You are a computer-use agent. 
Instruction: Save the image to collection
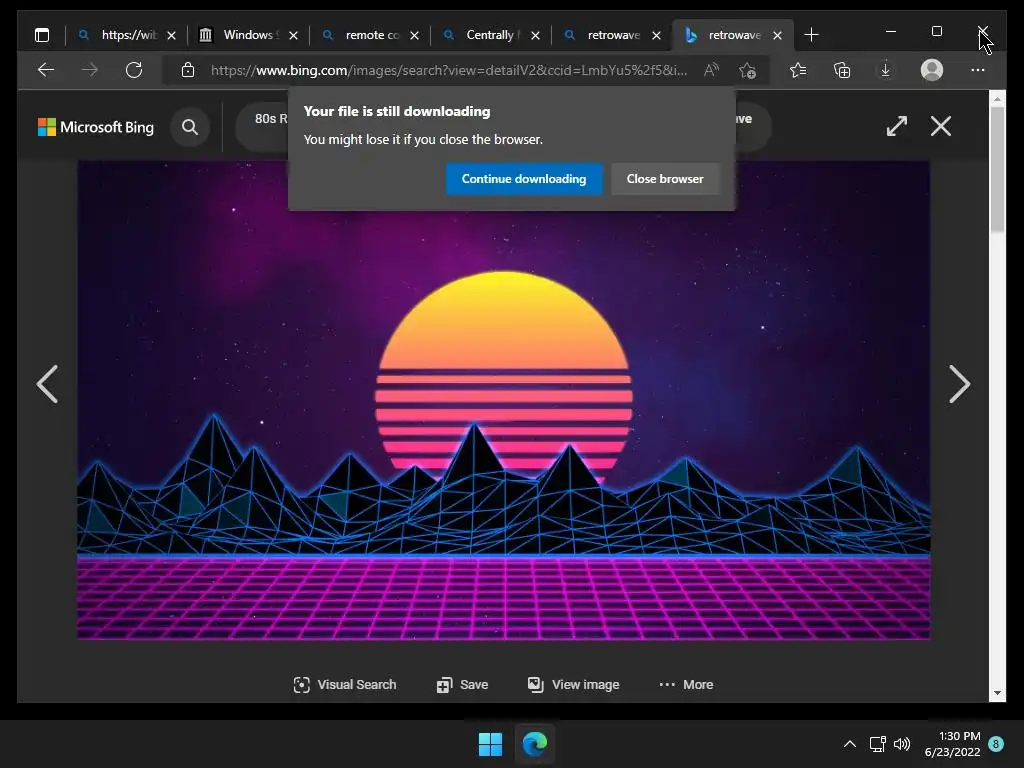tap(462, 684)
